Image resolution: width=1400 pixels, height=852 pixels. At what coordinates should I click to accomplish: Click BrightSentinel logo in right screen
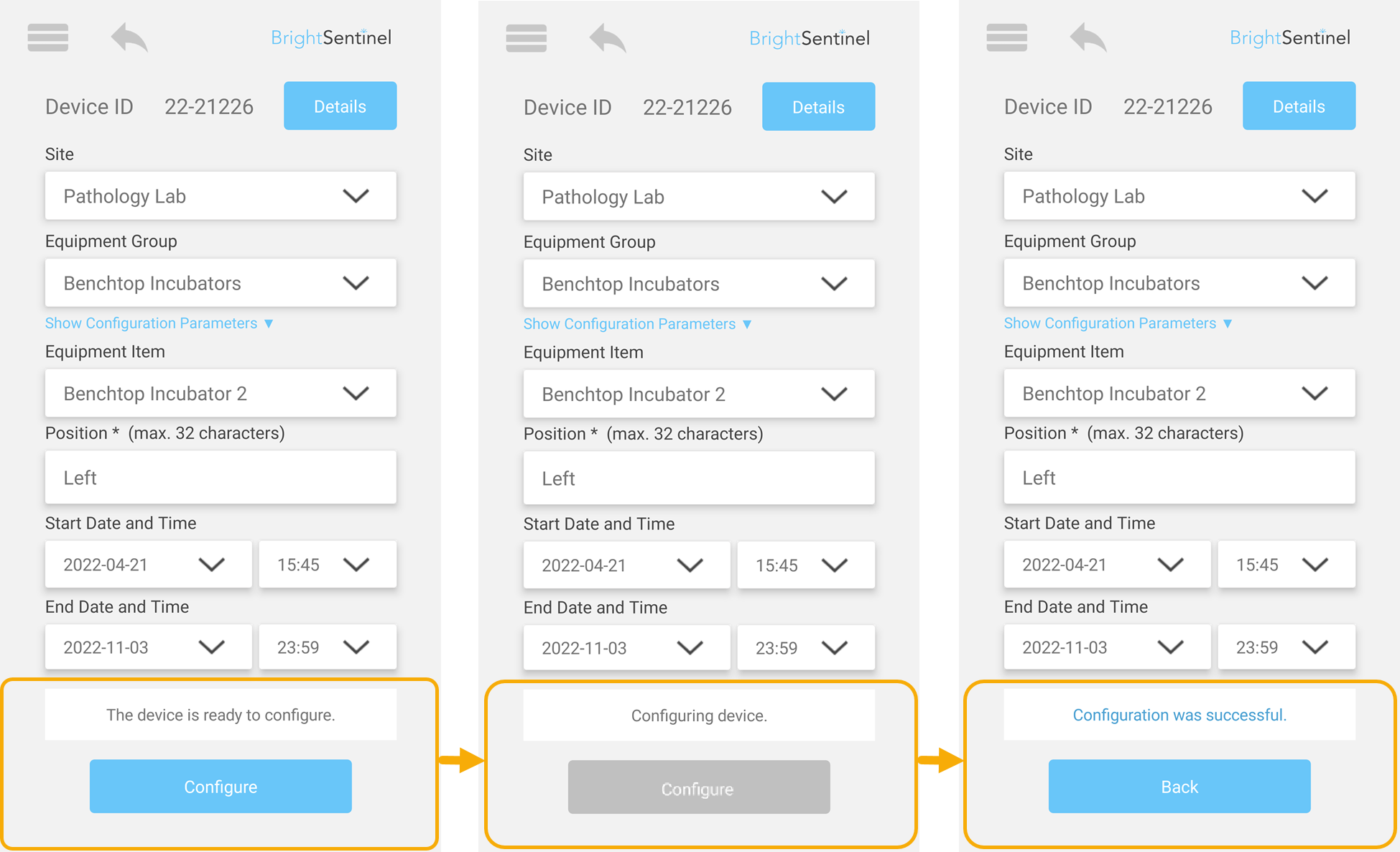point(1290,37)
